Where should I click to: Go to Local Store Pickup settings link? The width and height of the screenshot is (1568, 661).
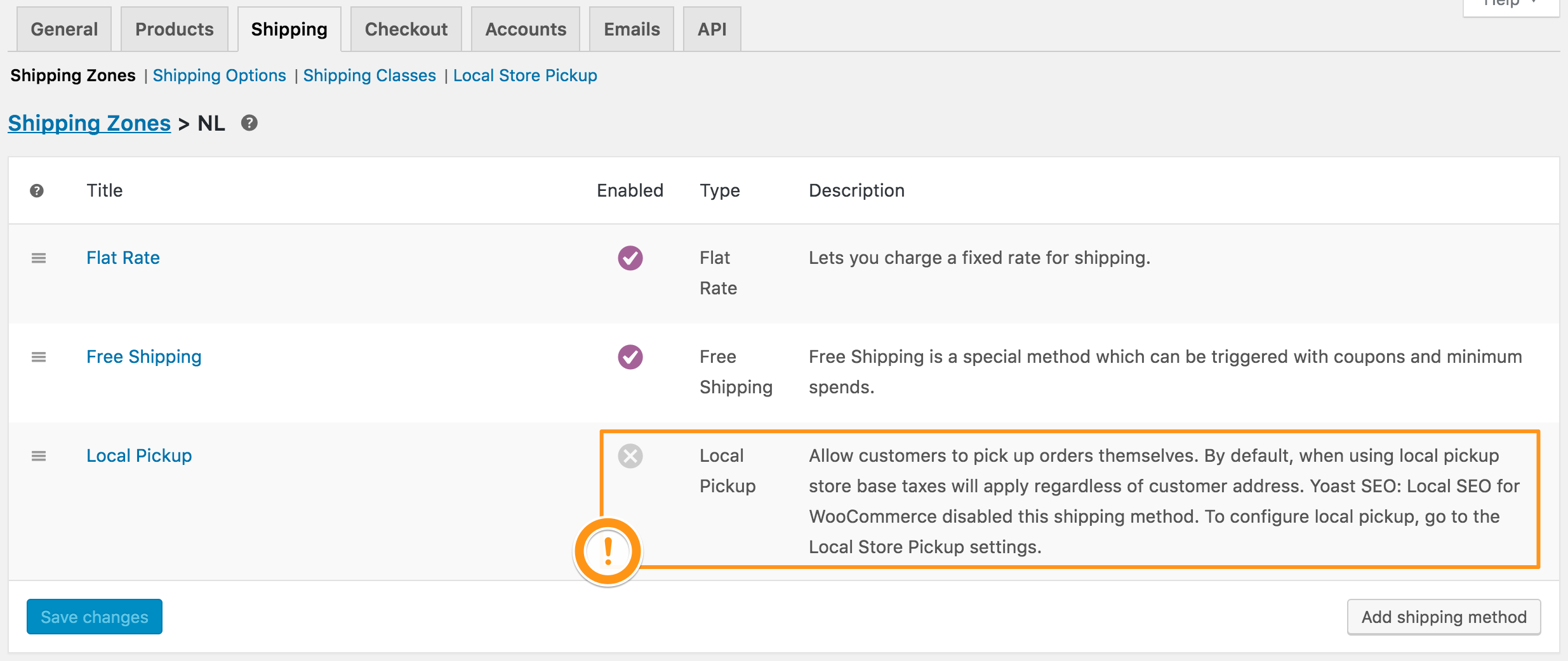(x=525, y=75)
